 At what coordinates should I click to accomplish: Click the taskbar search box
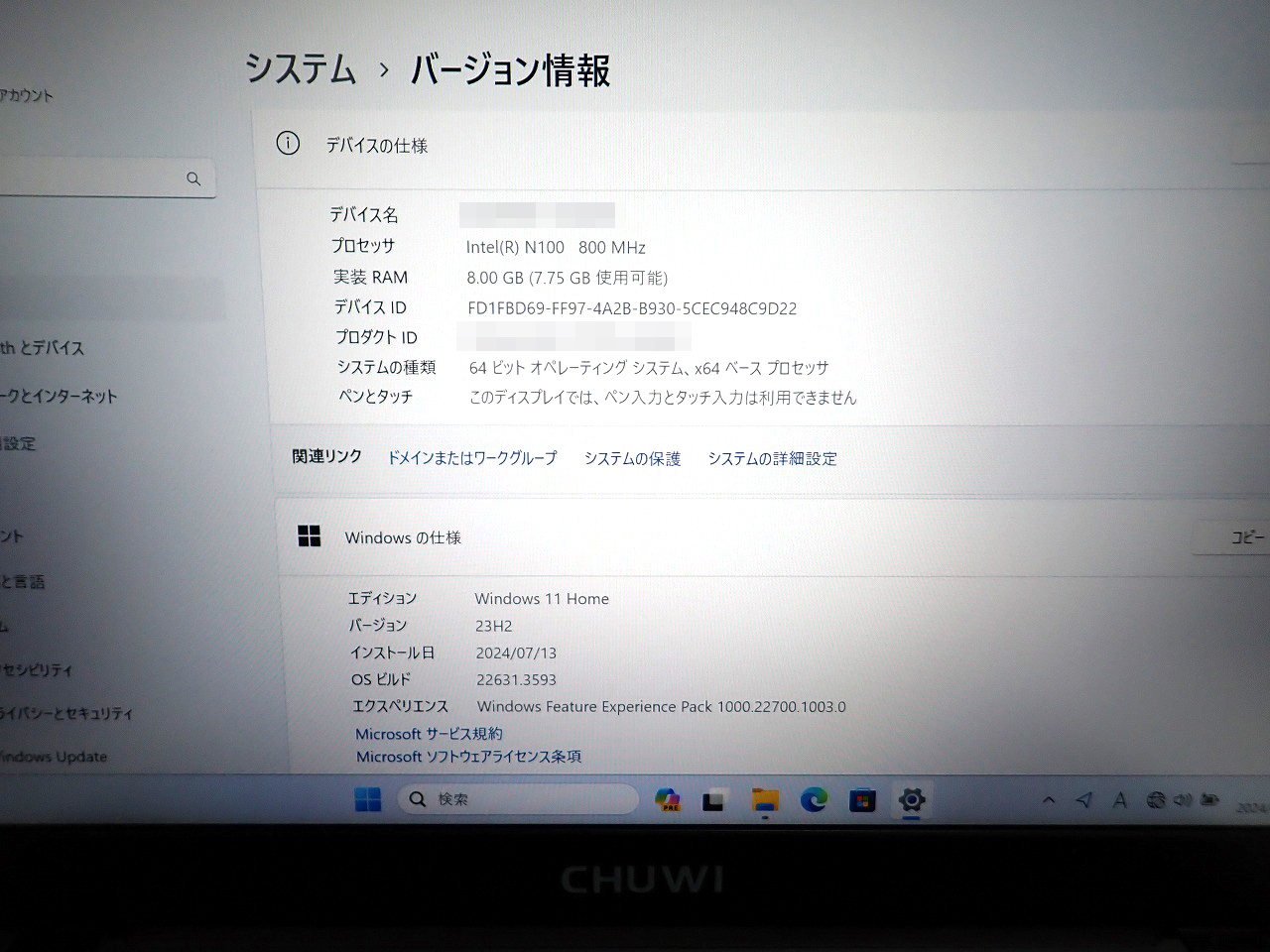518,799
